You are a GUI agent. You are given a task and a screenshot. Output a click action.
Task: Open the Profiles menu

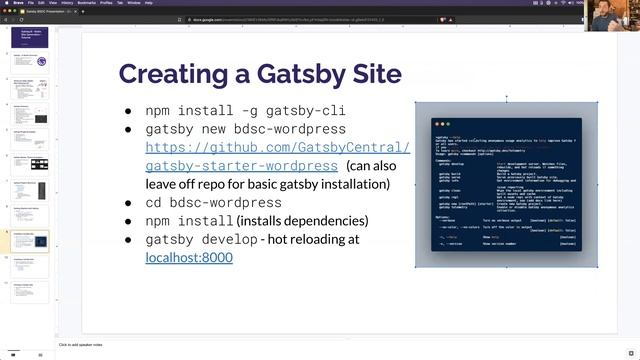click(106, 2)
